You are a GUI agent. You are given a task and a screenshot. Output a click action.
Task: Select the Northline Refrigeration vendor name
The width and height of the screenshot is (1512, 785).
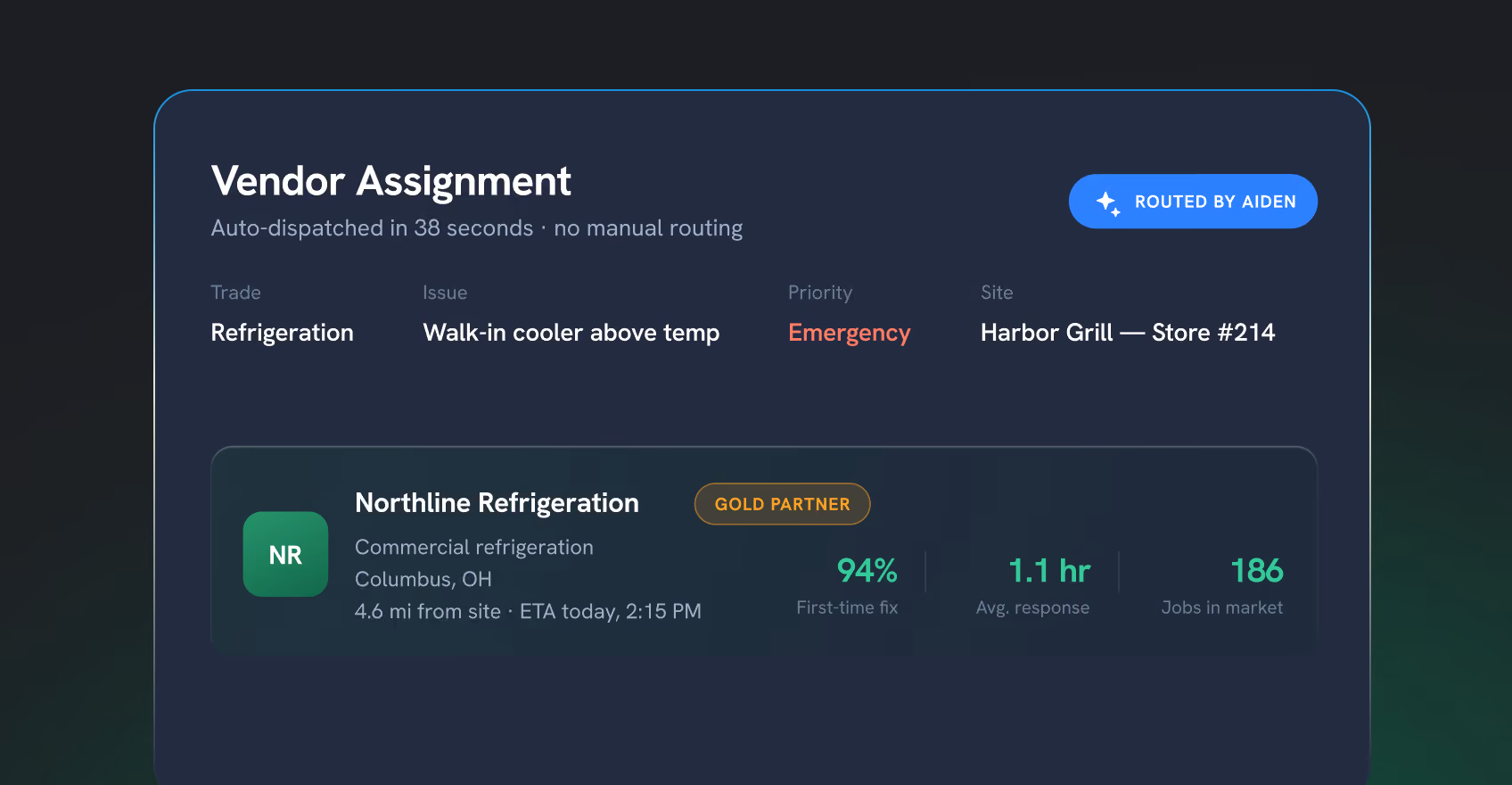tap(497, 503)
